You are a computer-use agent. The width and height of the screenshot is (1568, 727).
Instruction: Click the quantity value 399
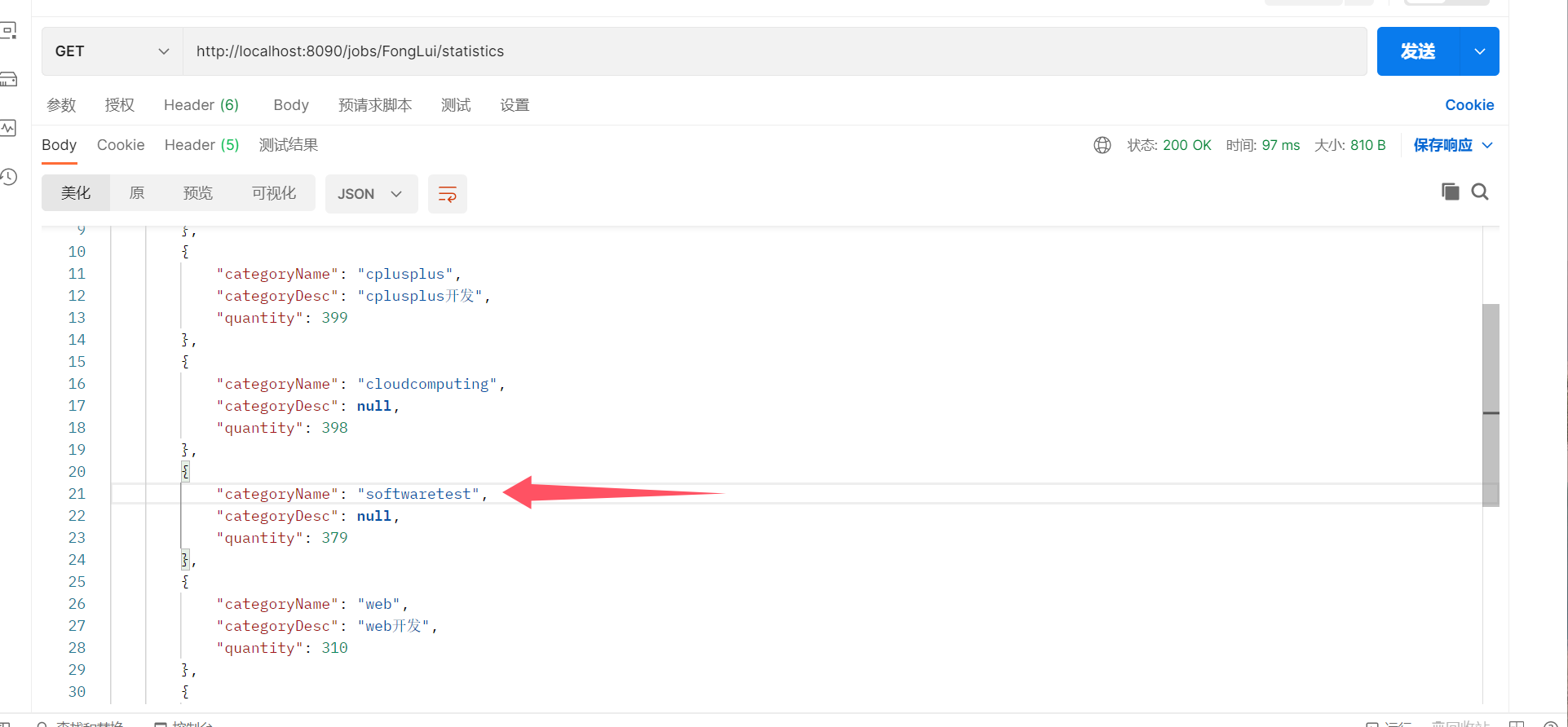tap(334, 318)
